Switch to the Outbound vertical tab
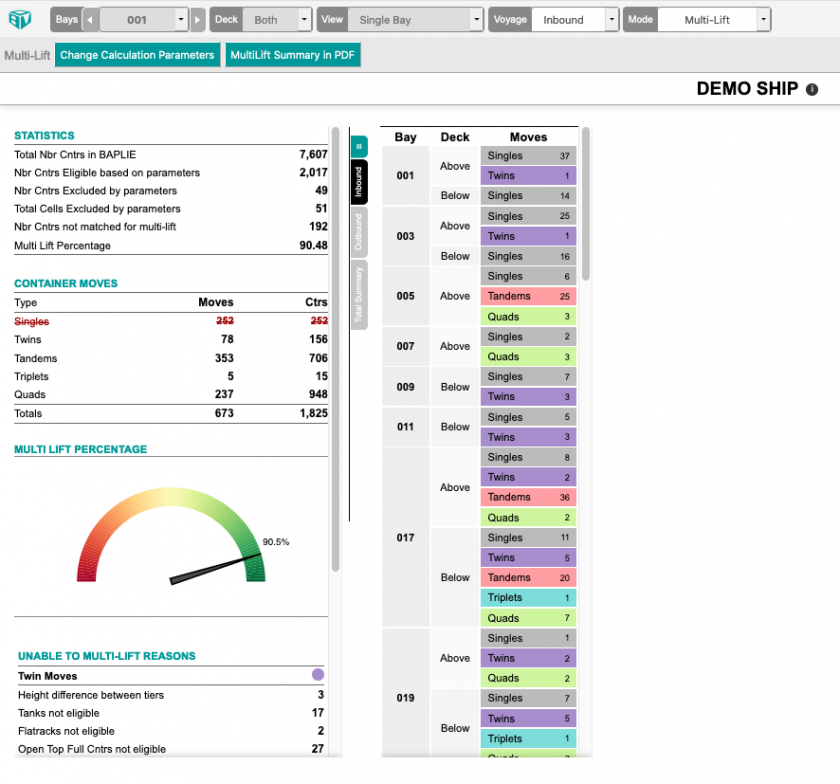This screenshot has height=784, width=840. [360, 231]
